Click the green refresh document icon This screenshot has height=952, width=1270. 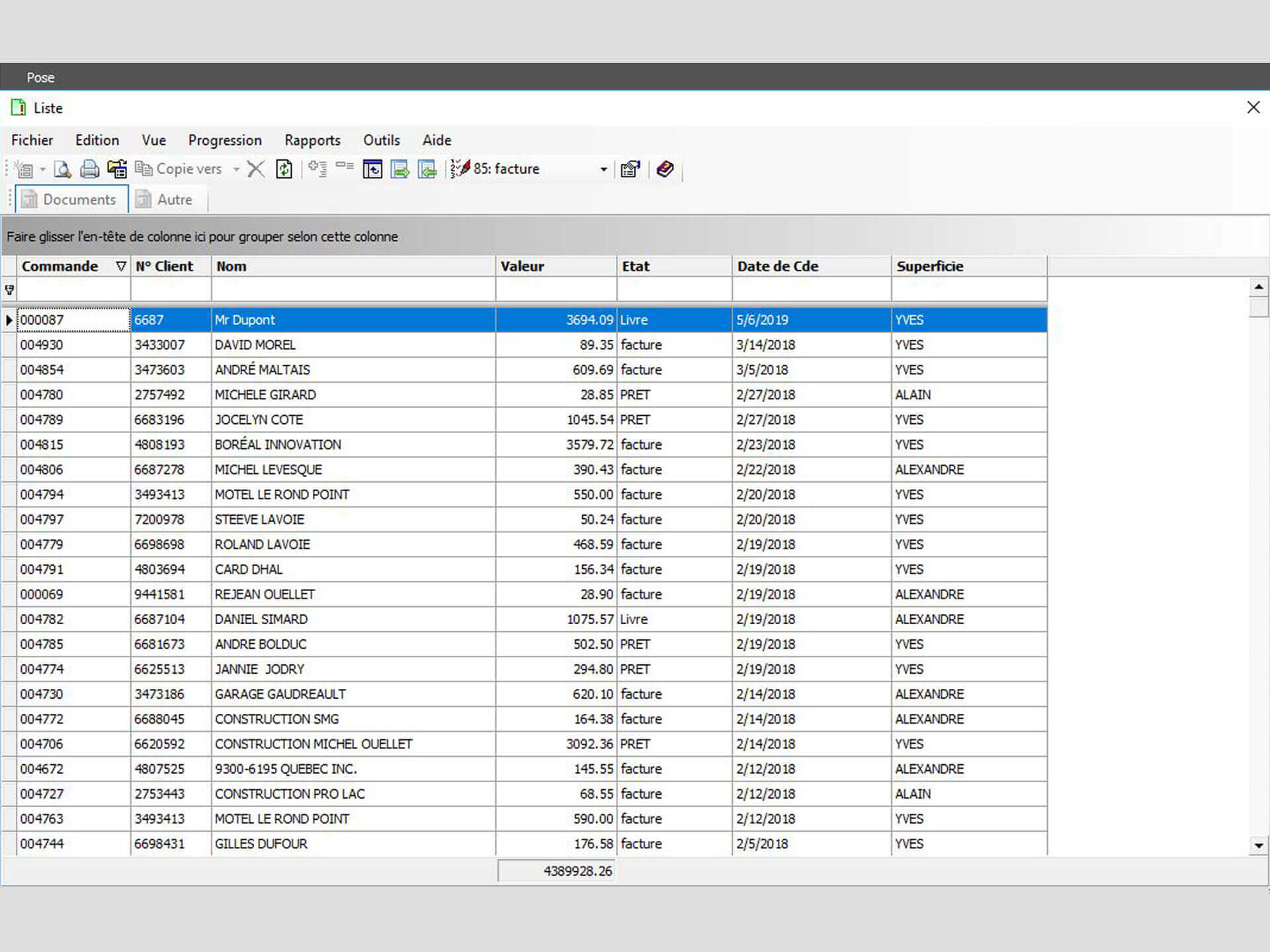pyautogui.click(x=284, y=169)
